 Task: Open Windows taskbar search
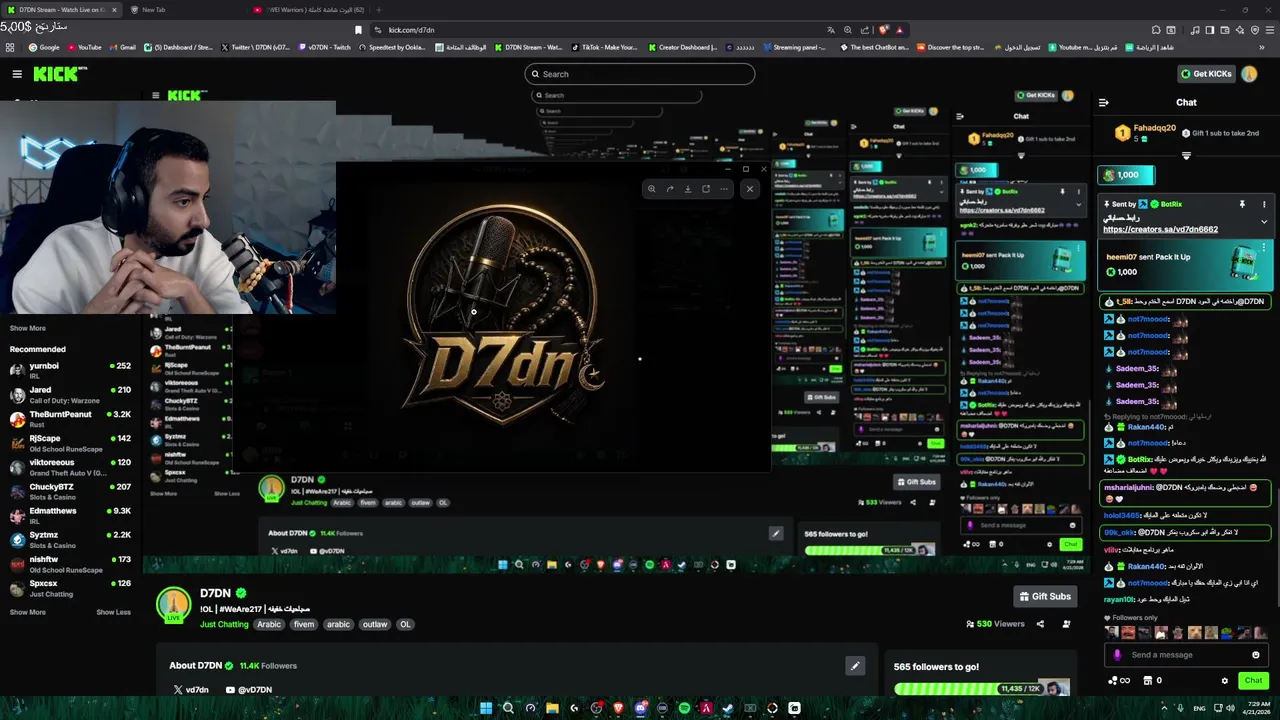point(508,708)
